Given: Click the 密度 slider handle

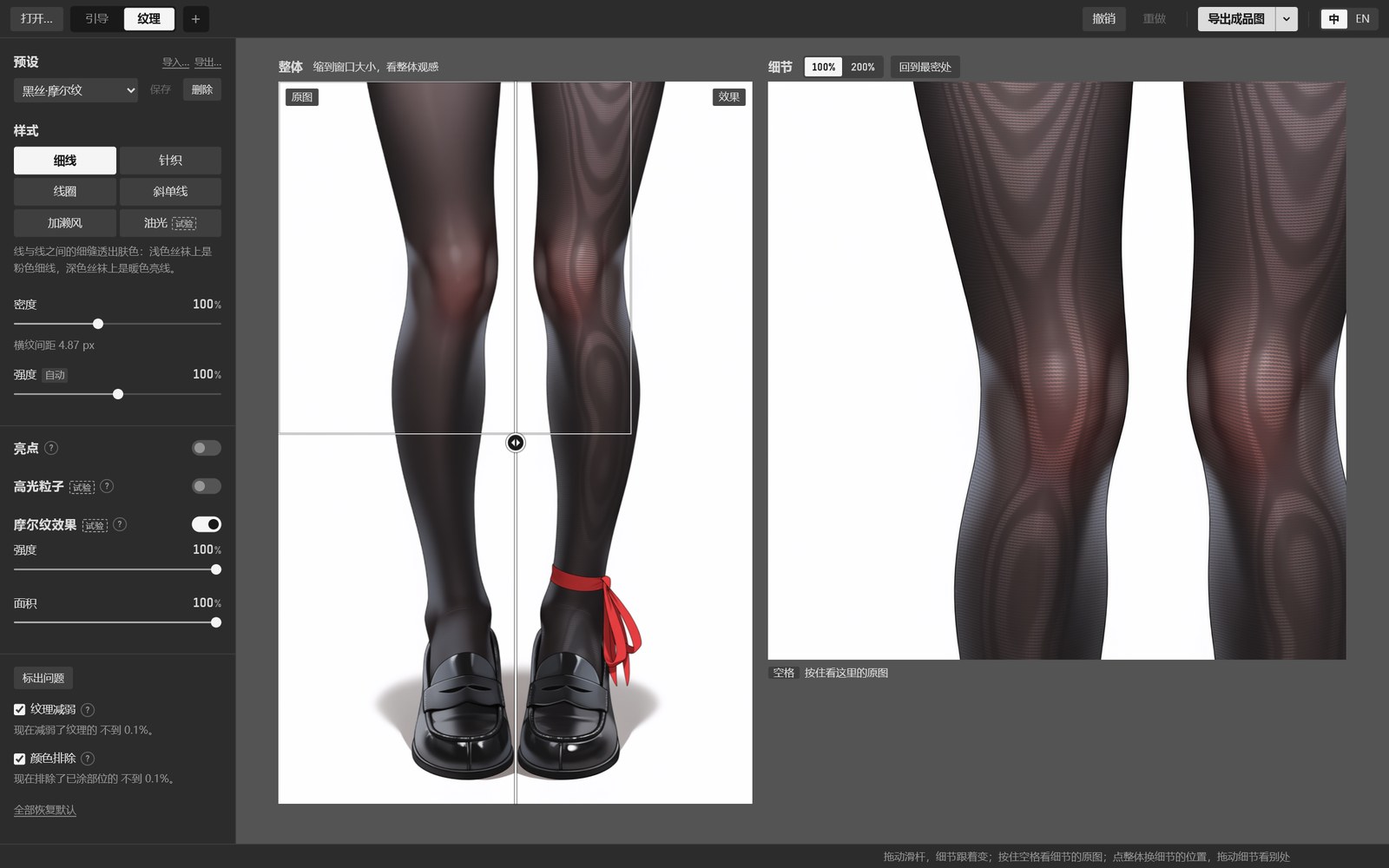Looking at the screenshot, I should tap(98, 324).
